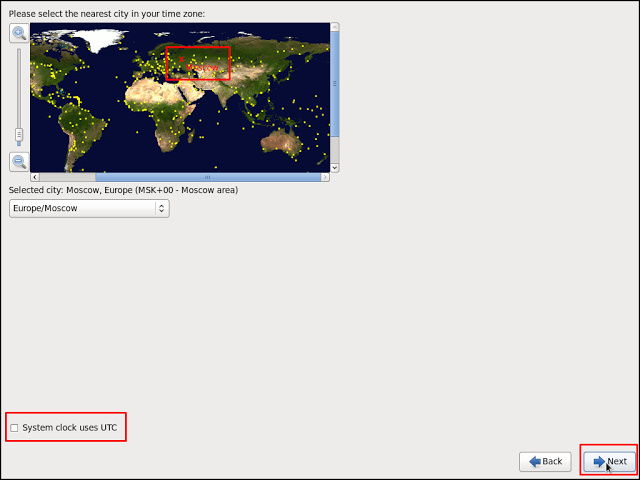This screenshot has width=640, height=480.
Task: Click the map's vertical scrollbar thumb
Action: click(x=334, y=85)
